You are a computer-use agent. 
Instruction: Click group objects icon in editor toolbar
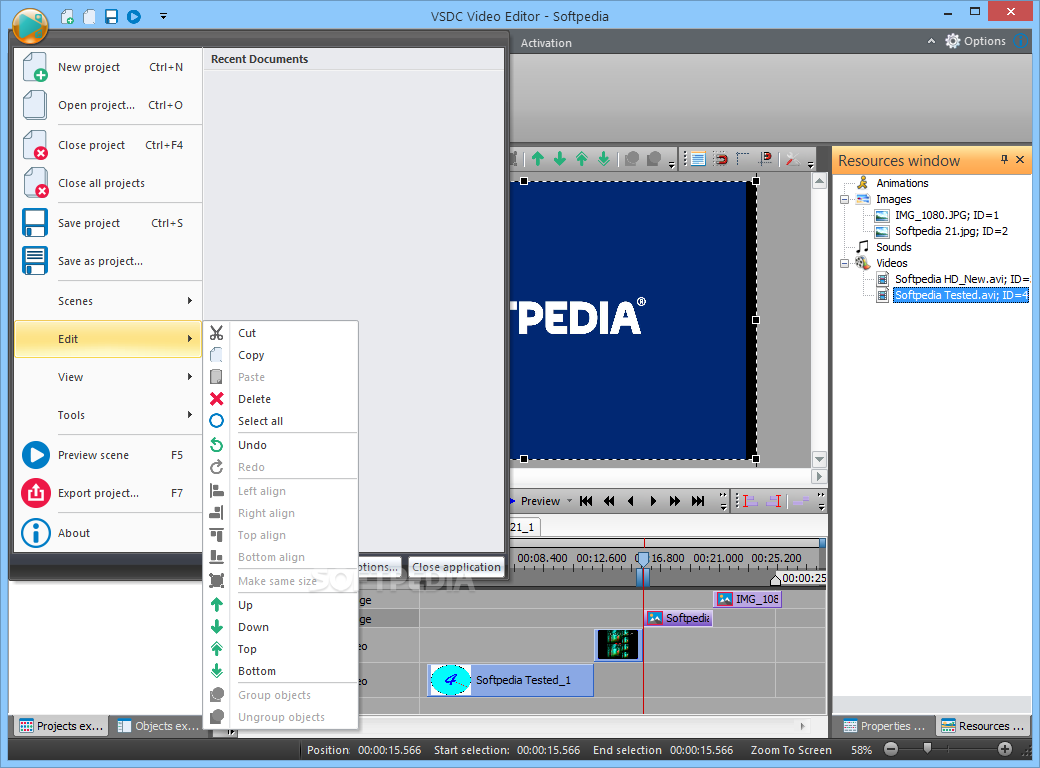point(632,159)
